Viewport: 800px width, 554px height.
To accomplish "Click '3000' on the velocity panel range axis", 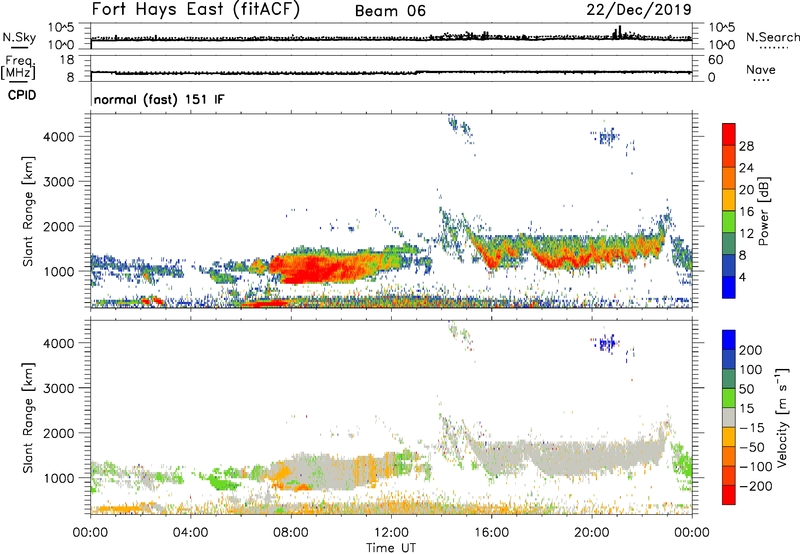I will (x=59, y=388).
